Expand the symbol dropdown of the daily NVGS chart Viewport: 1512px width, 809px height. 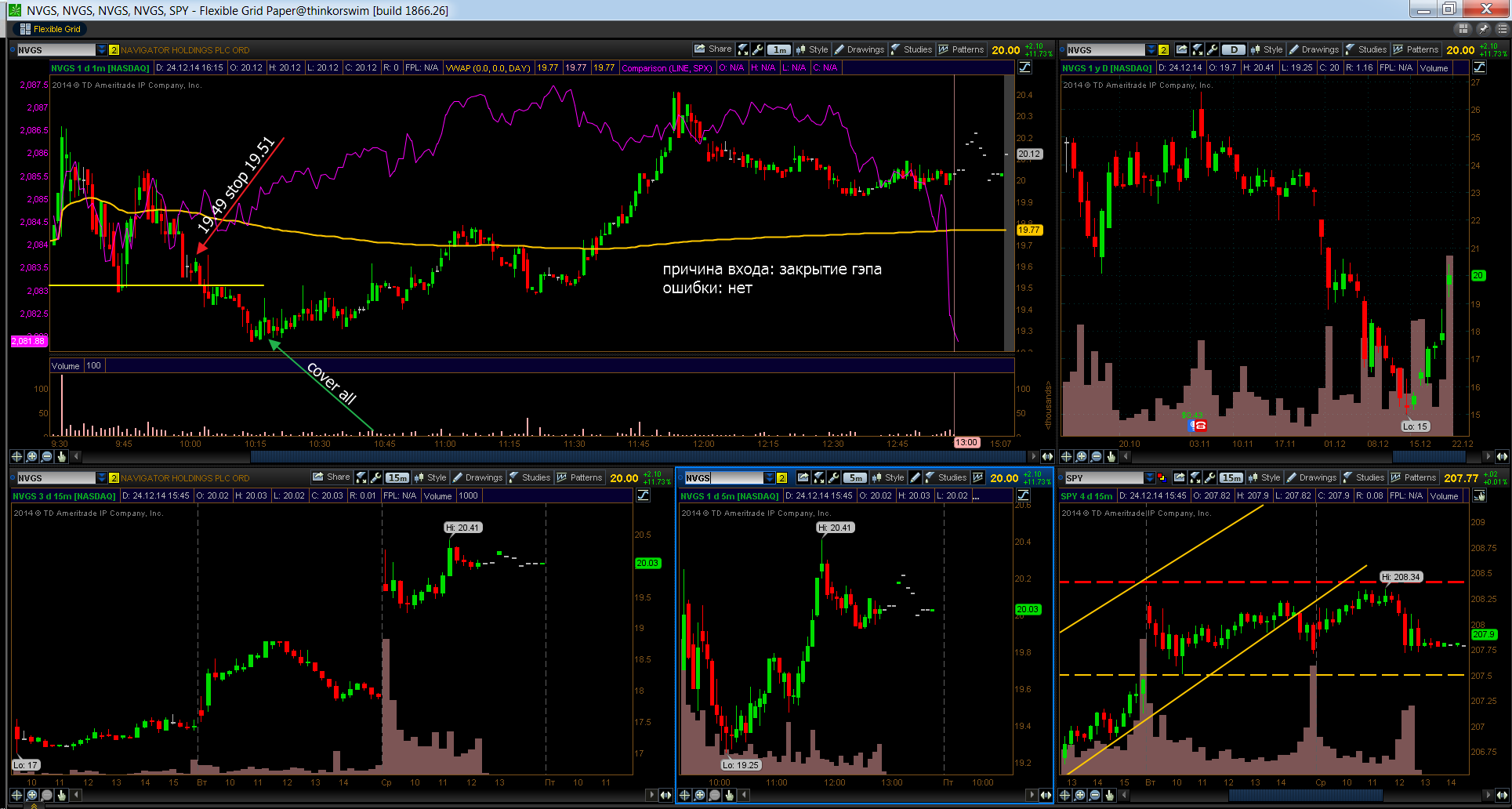1151,49
